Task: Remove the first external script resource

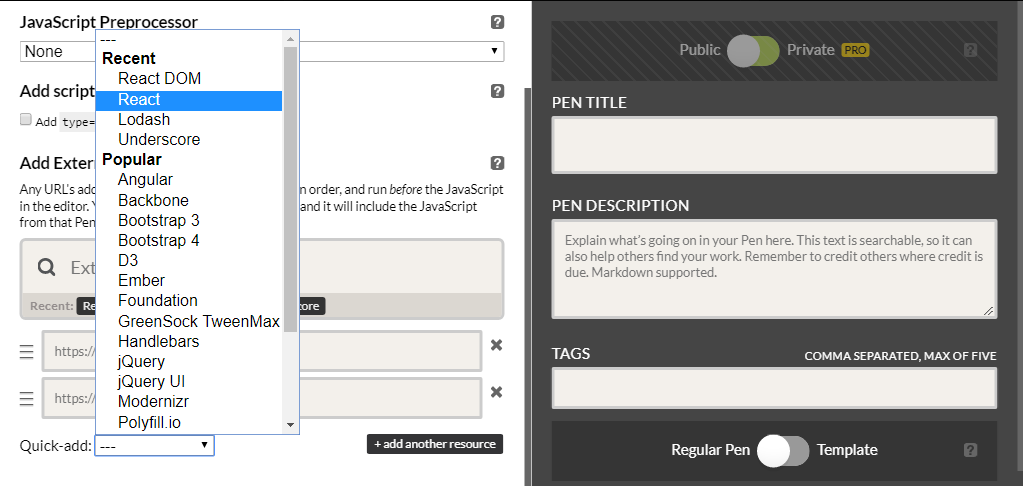Action: point(496,345)
